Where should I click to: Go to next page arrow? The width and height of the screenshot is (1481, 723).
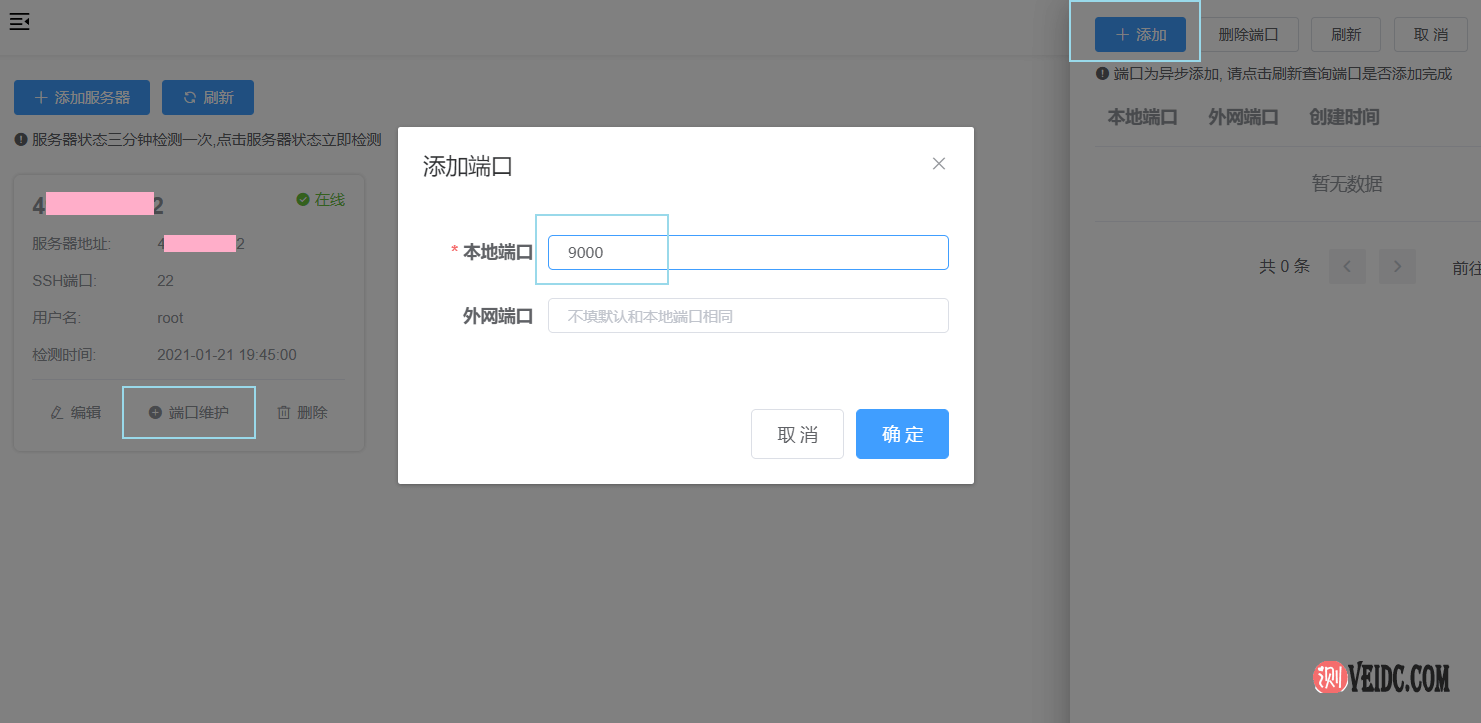coord(1397,267)
